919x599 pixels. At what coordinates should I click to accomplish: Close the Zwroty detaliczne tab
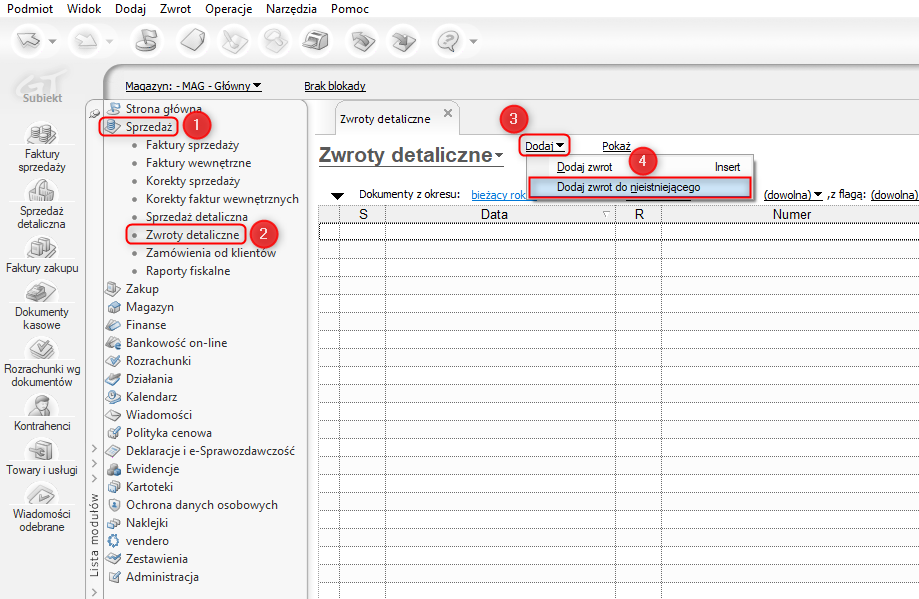448,114
